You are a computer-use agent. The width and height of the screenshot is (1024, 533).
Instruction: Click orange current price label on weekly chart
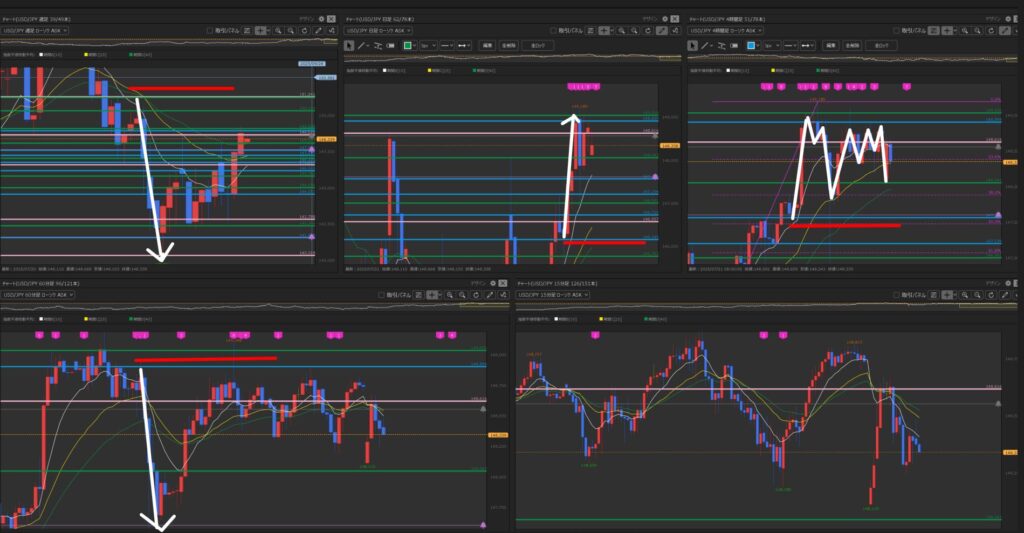tap(326, 139)
